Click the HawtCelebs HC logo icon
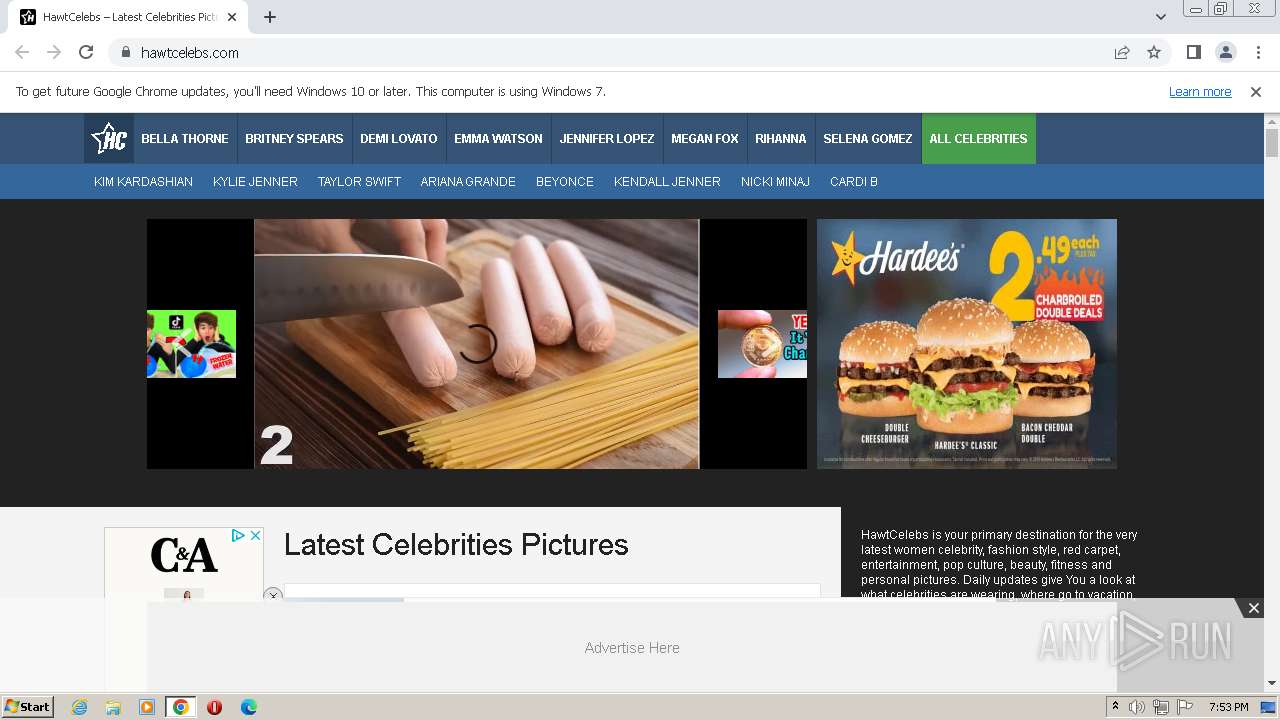Image resolution: width=1280 pixels, height=720 pixels. pyautogui.click(x=108, y=139)
